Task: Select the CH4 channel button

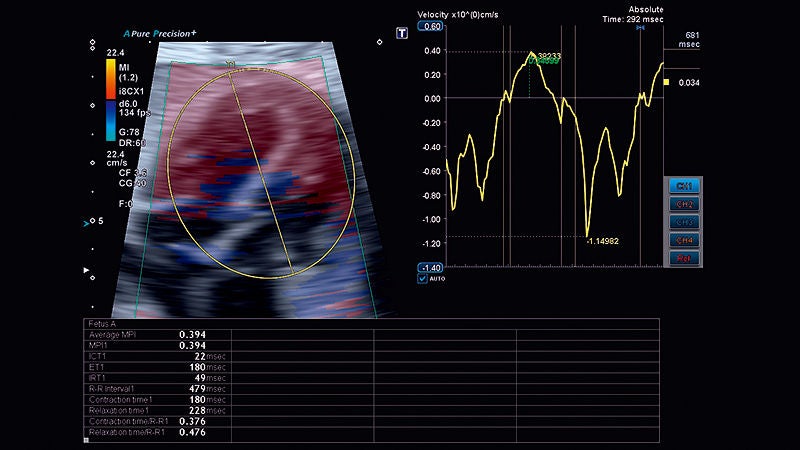Action: click(684, 240)
